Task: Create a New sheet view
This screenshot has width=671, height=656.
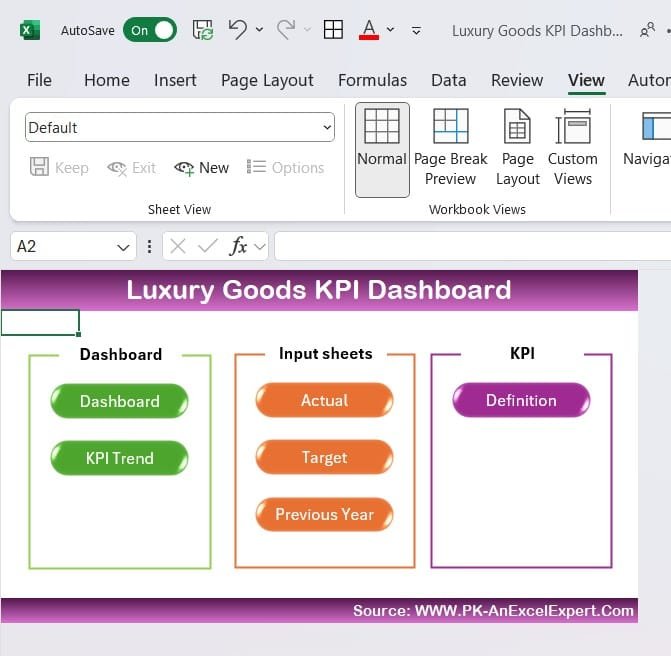Action: (201, 168)
